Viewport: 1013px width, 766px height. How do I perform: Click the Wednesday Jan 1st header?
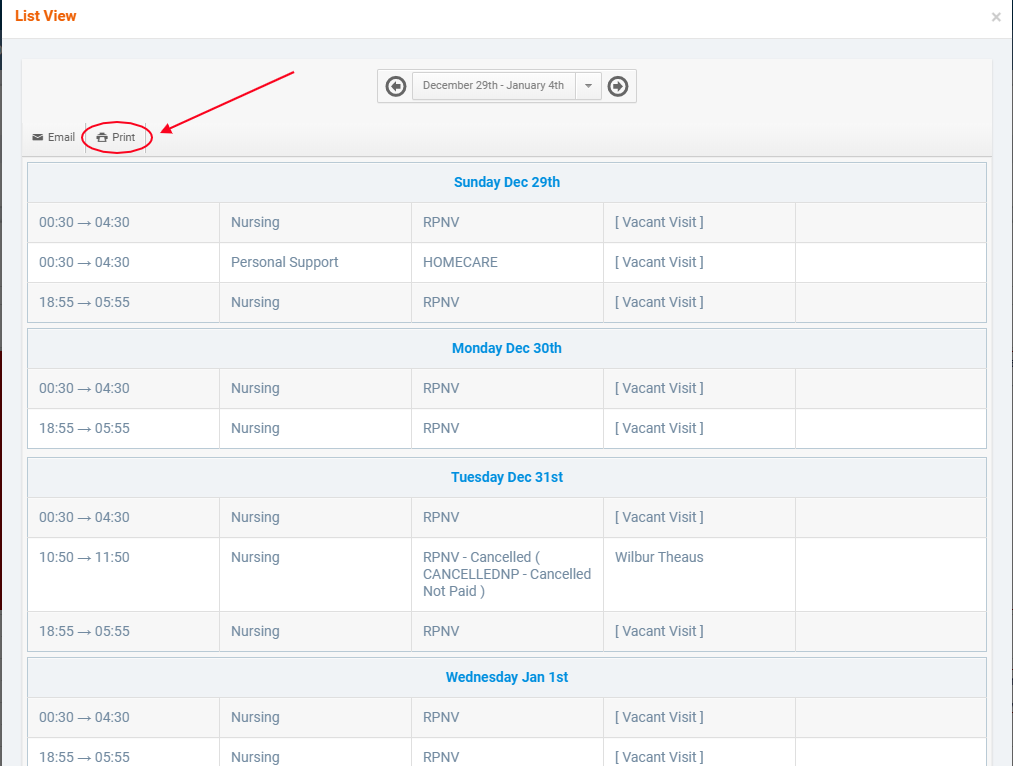coord(506,677)
